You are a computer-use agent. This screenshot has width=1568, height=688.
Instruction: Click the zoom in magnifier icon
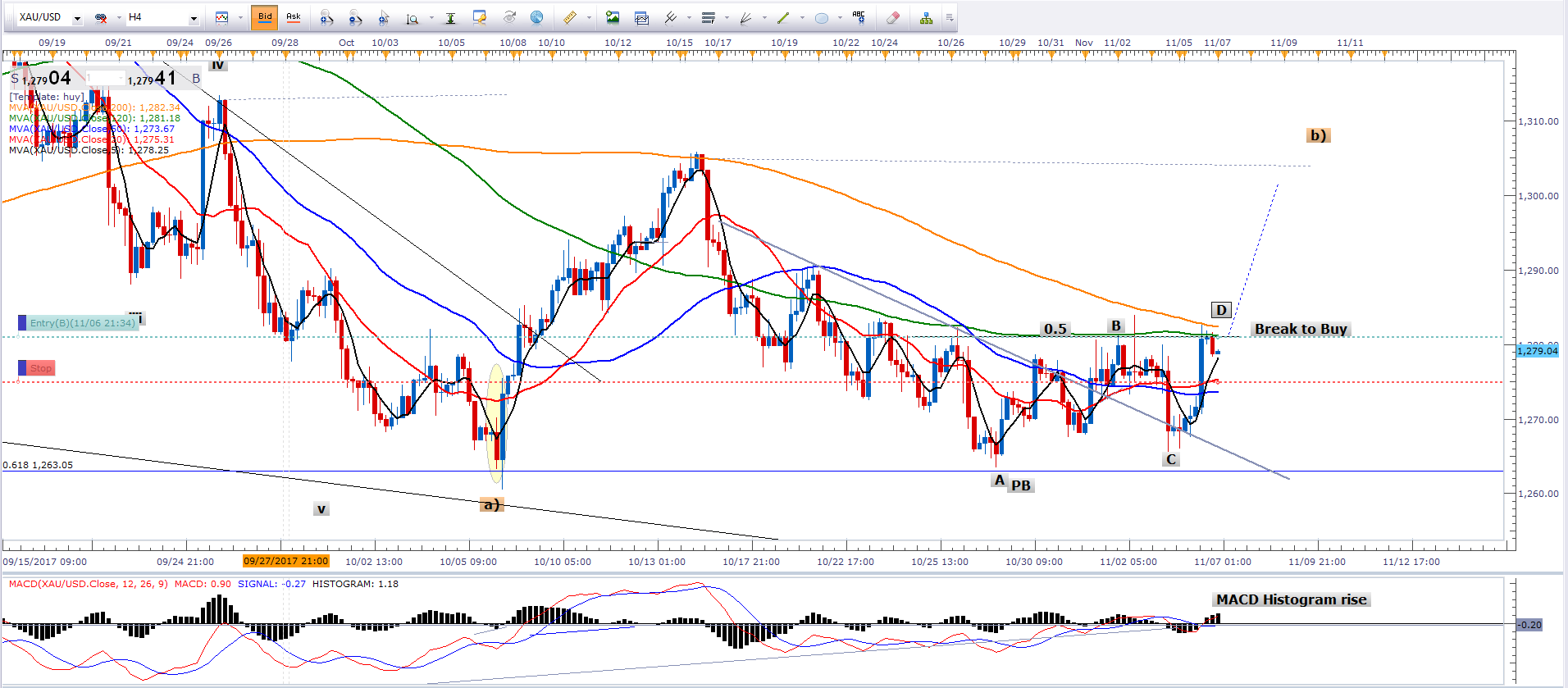pos(326,17)
